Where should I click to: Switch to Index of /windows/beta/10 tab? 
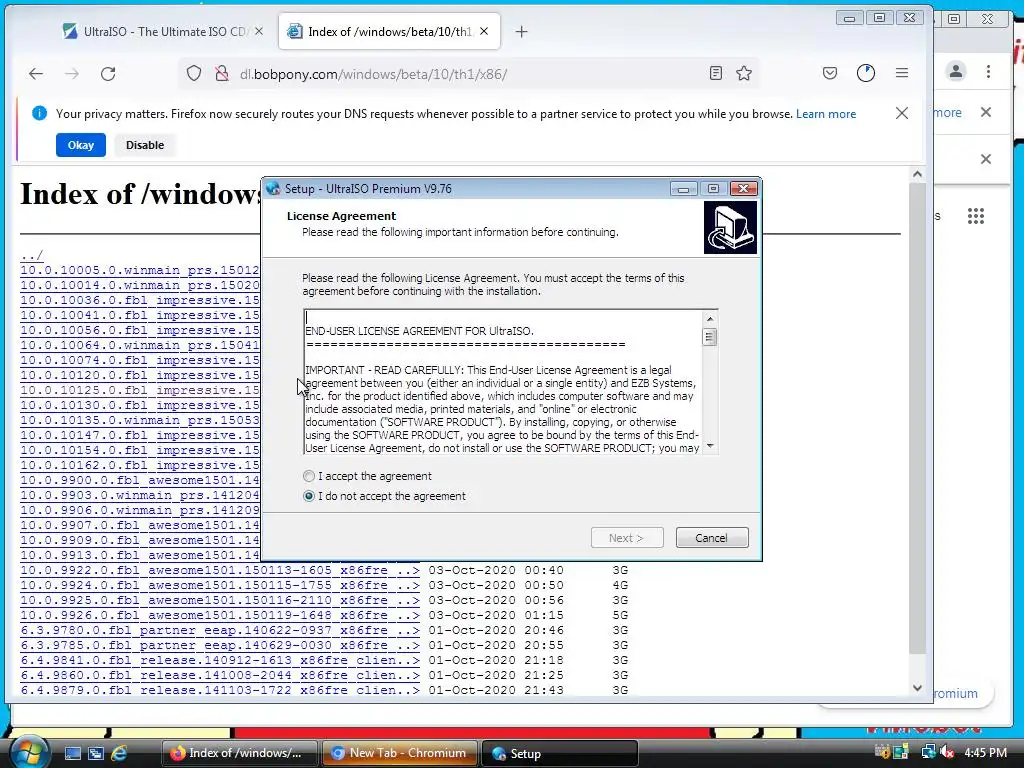389,31
